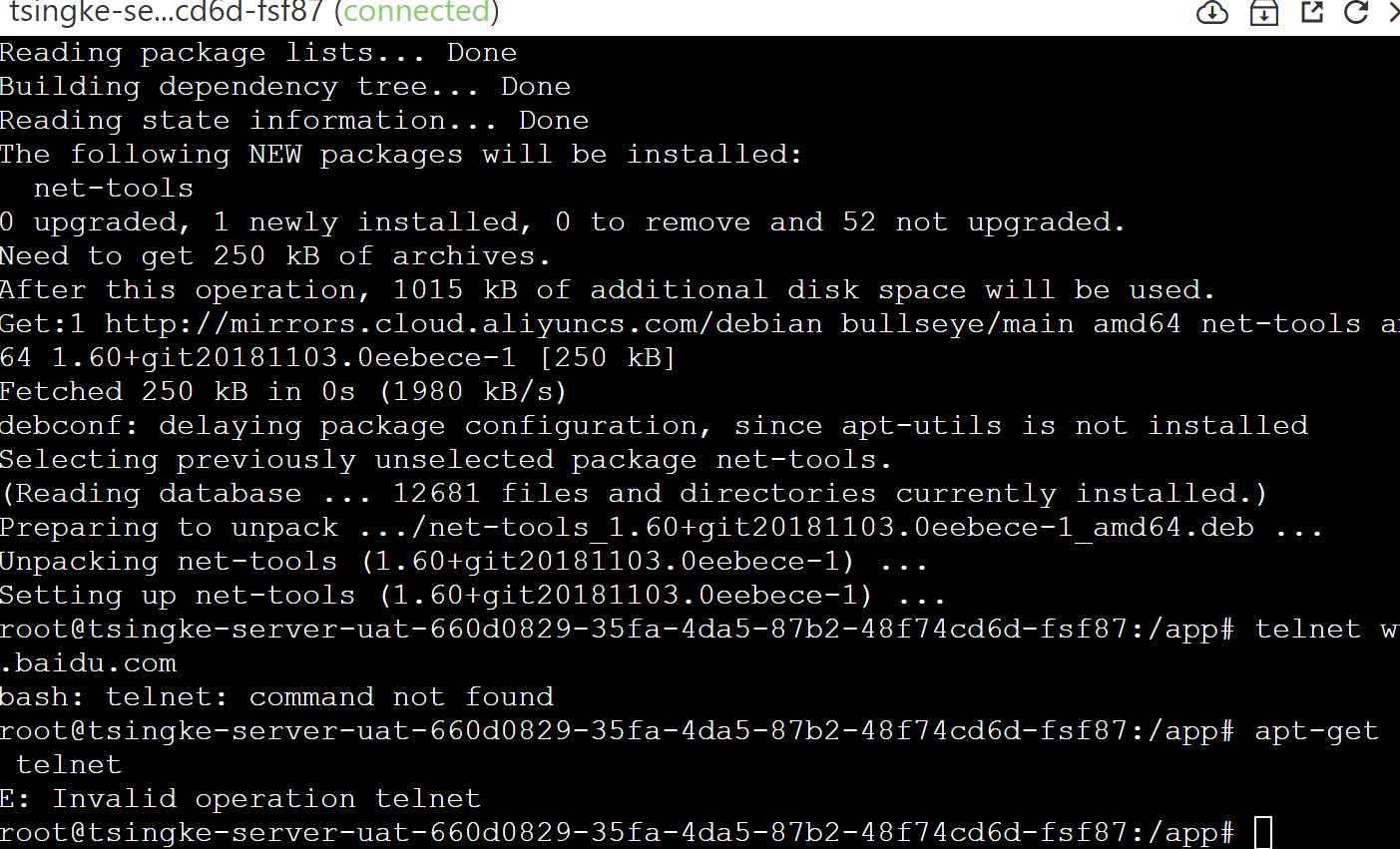Viewport: 1400px width, 849px height.
Task: Click the cloud download icon
Action: coord(1212,13)
